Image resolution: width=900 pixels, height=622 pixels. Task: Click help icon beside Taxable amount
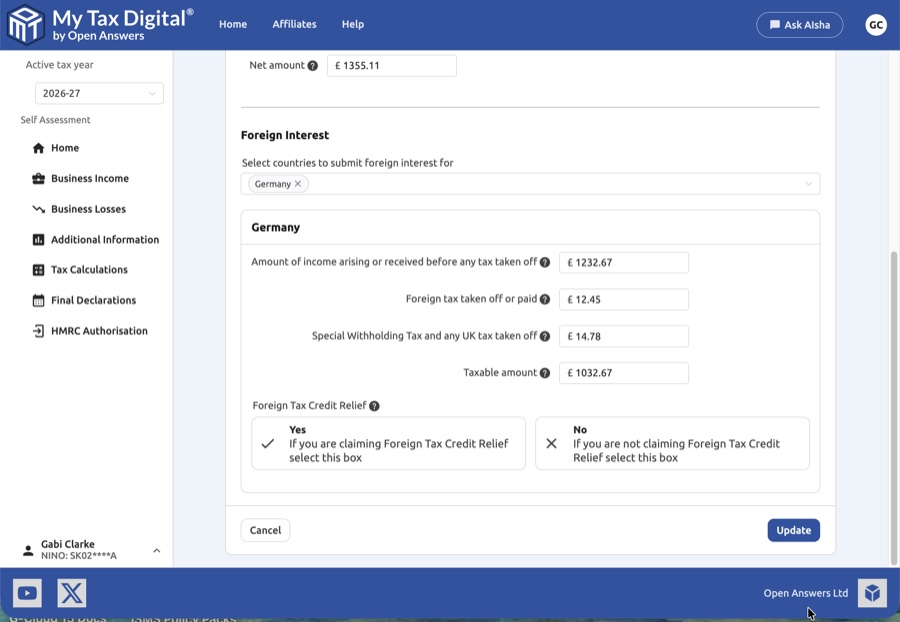pos(545,373)
